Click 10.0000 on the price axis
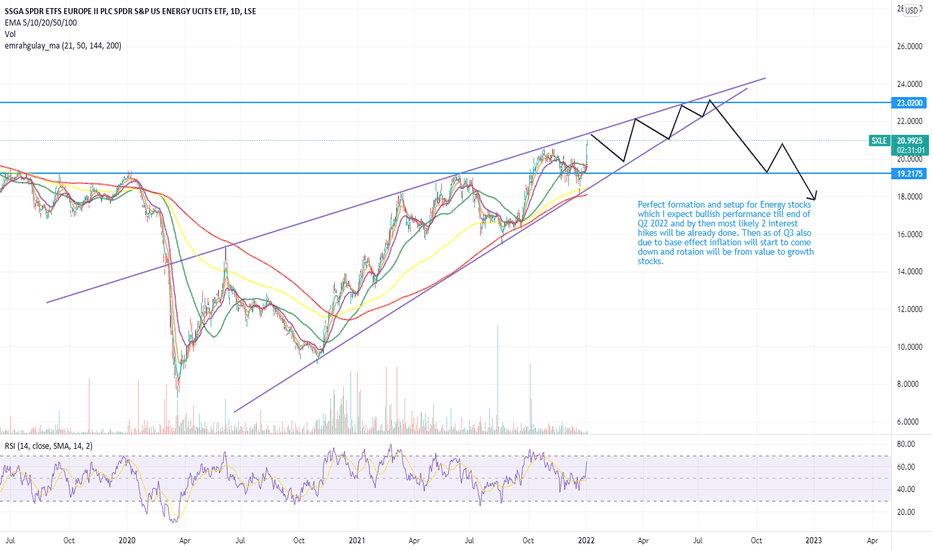This screenshot has height=550, width=932. pyautogui.click(x=909, y=347)
